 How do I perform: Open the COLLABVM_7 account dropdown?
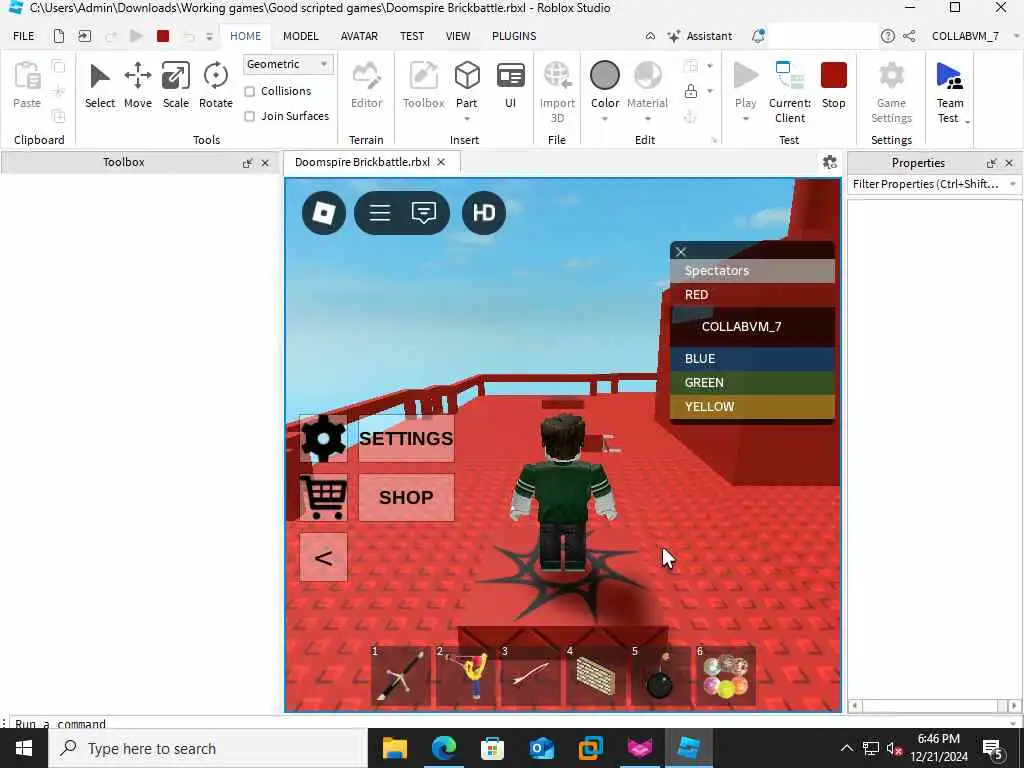pyautogui.click(x=1017, y=36)
